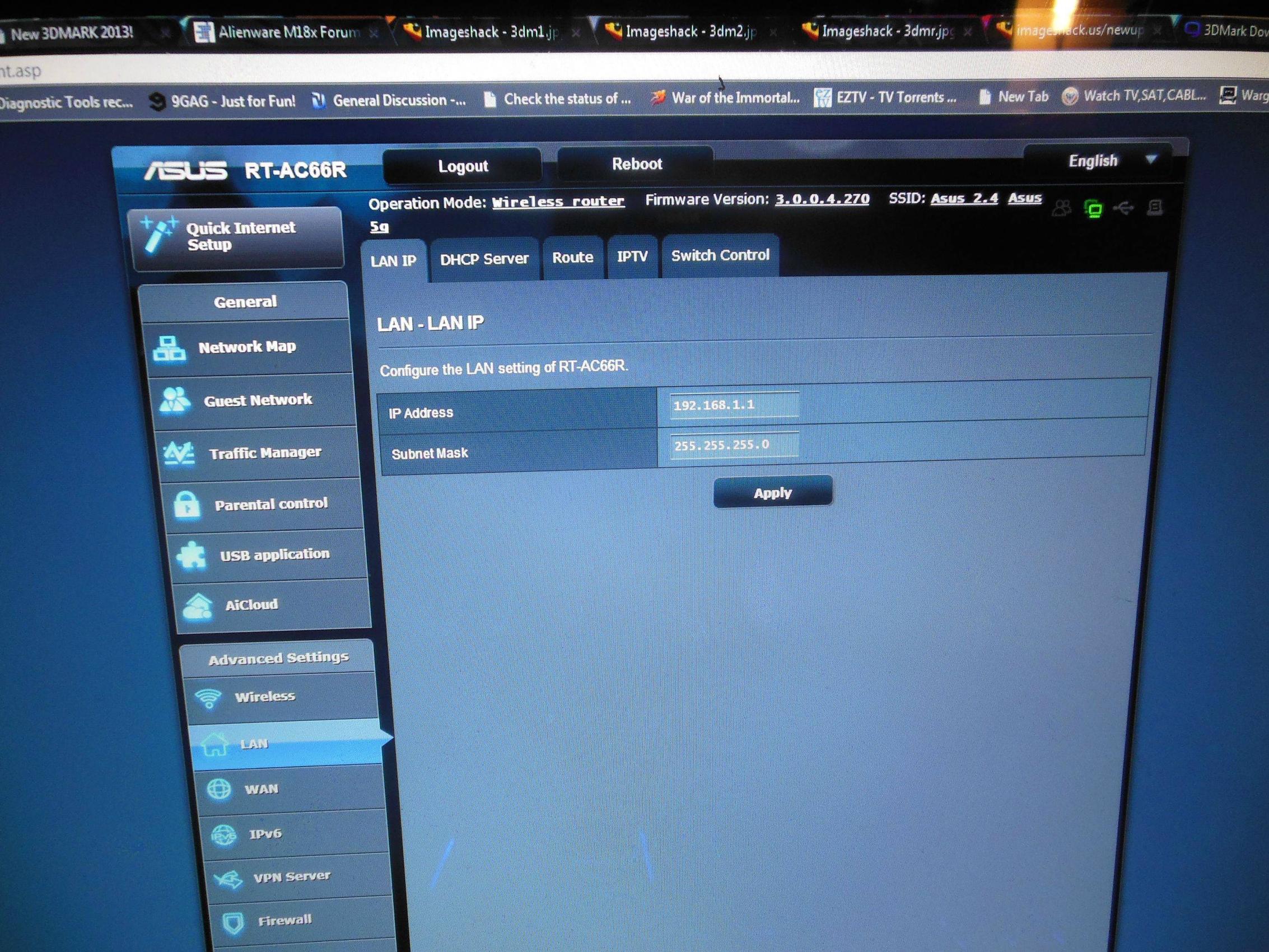The height and width of the screenshot is (952, 1269).
Task: Switch to LAN IP tab
Action: tap(394, 260)
